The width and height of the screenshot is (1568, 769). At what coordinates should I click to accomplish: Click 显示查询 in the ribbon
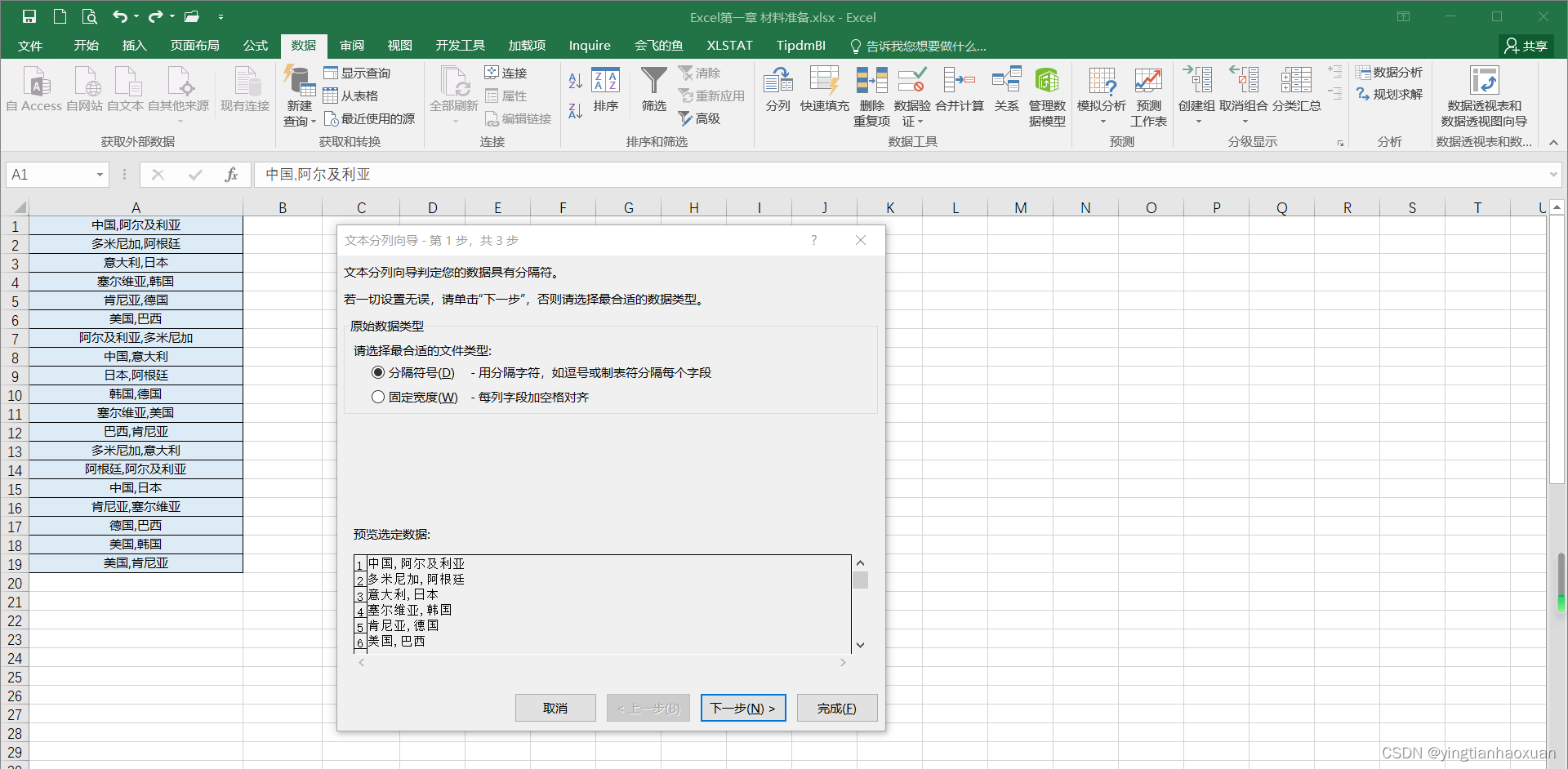click(357, 73)
